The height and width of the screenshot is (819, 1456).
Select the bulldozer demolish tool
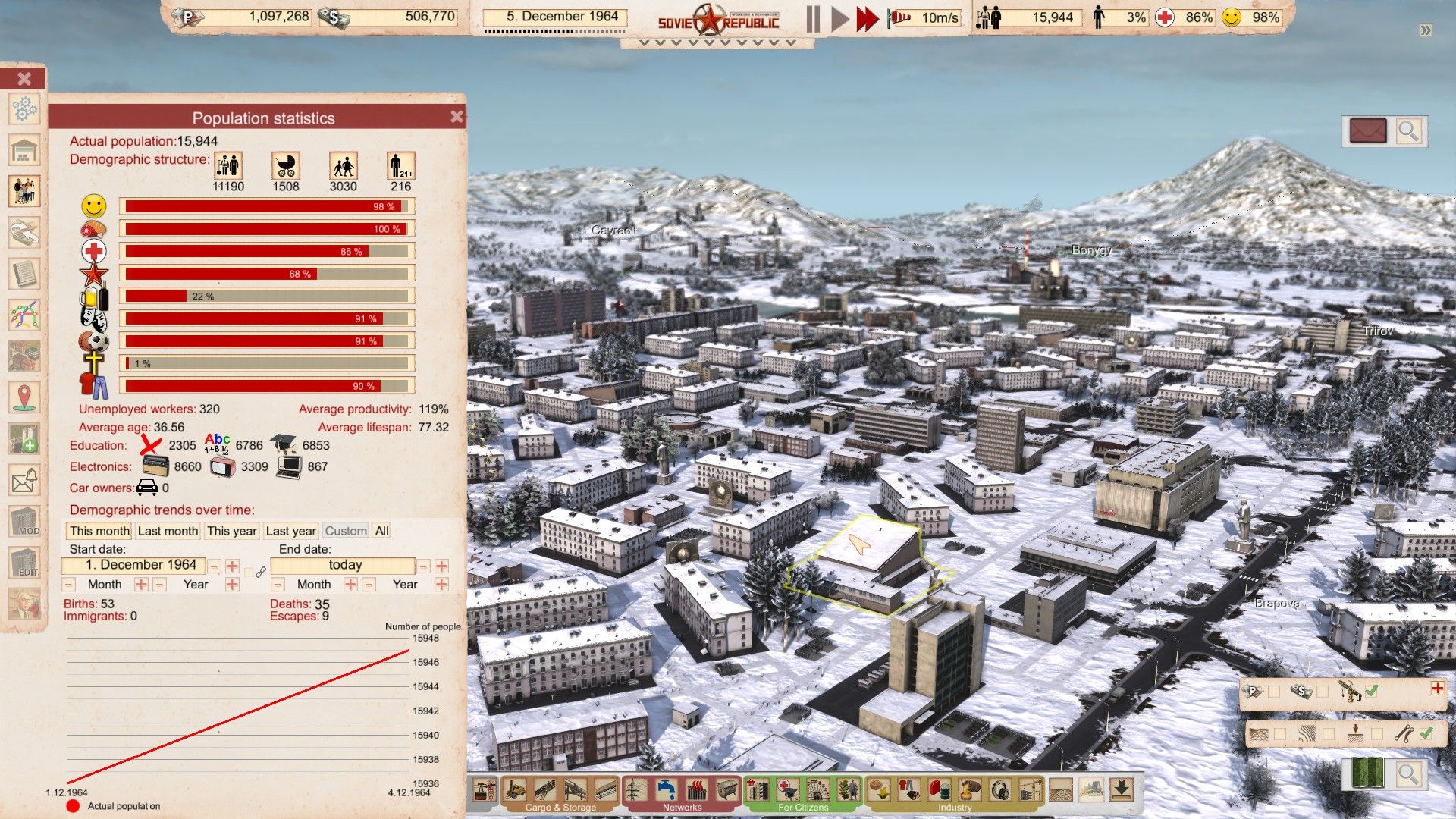click(x=1091, y=790)
